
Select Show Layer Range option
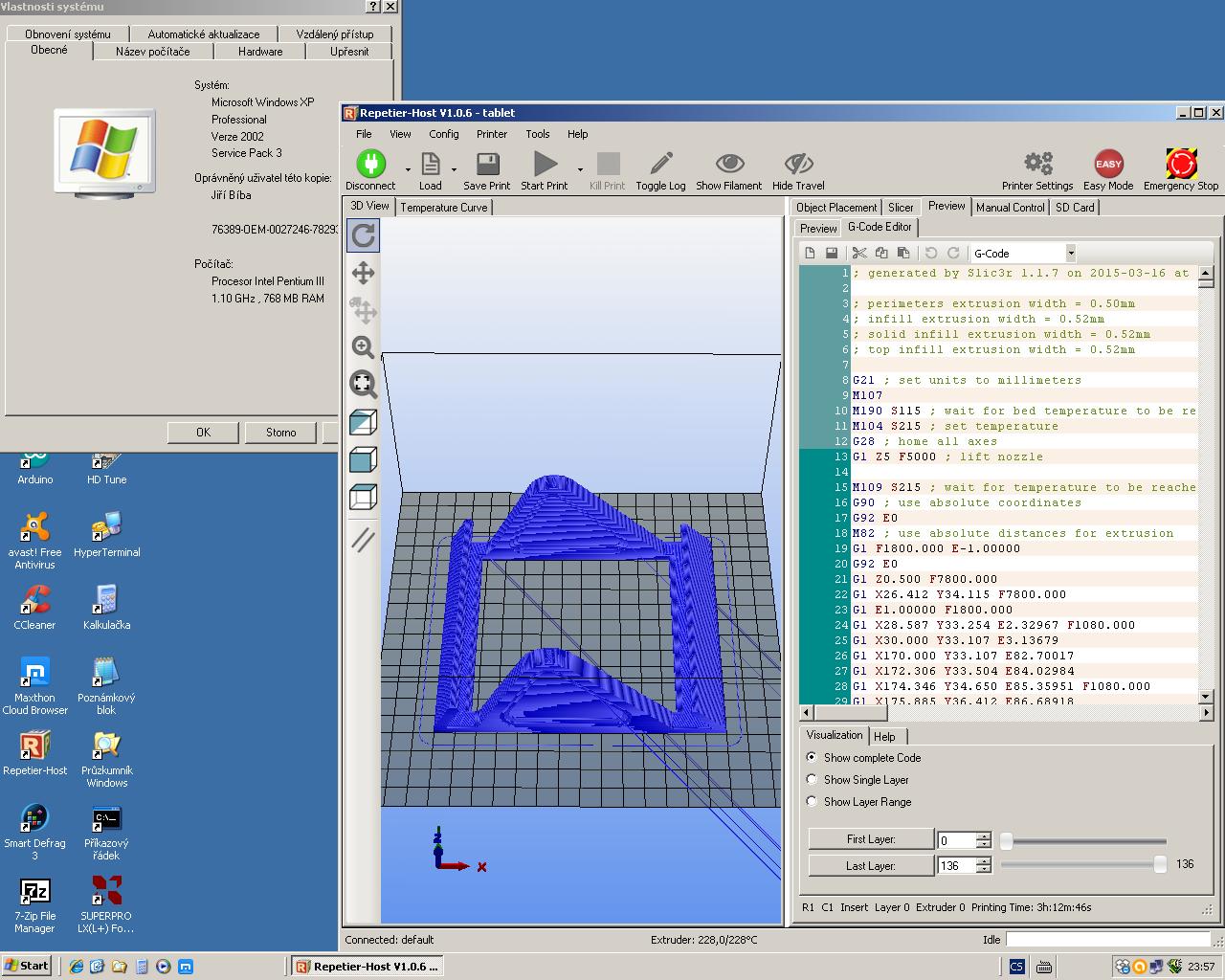(812, 801)
